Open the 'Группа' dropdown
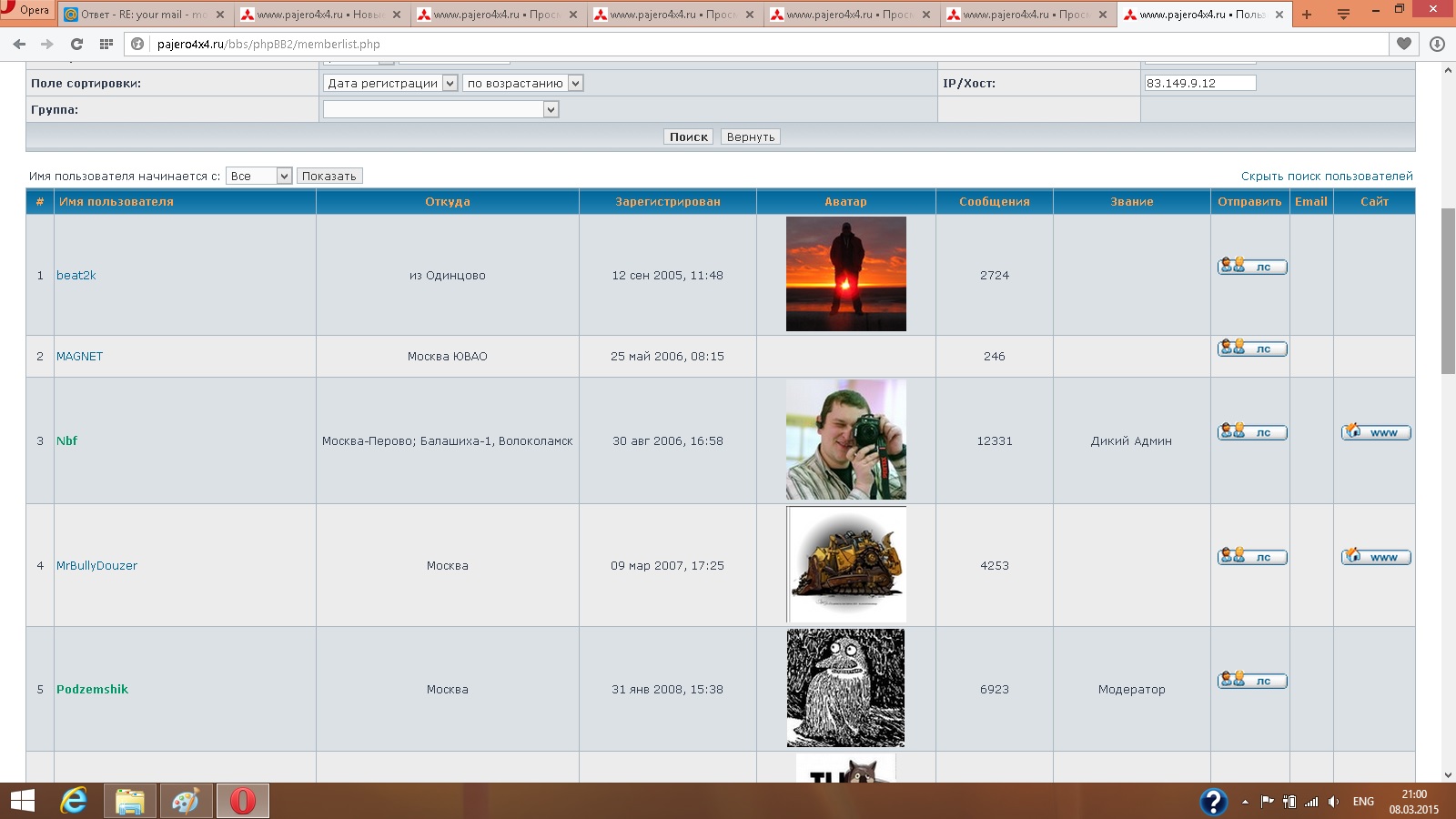This screenshot has width=1456, height=819. click(x=440, y=109)
